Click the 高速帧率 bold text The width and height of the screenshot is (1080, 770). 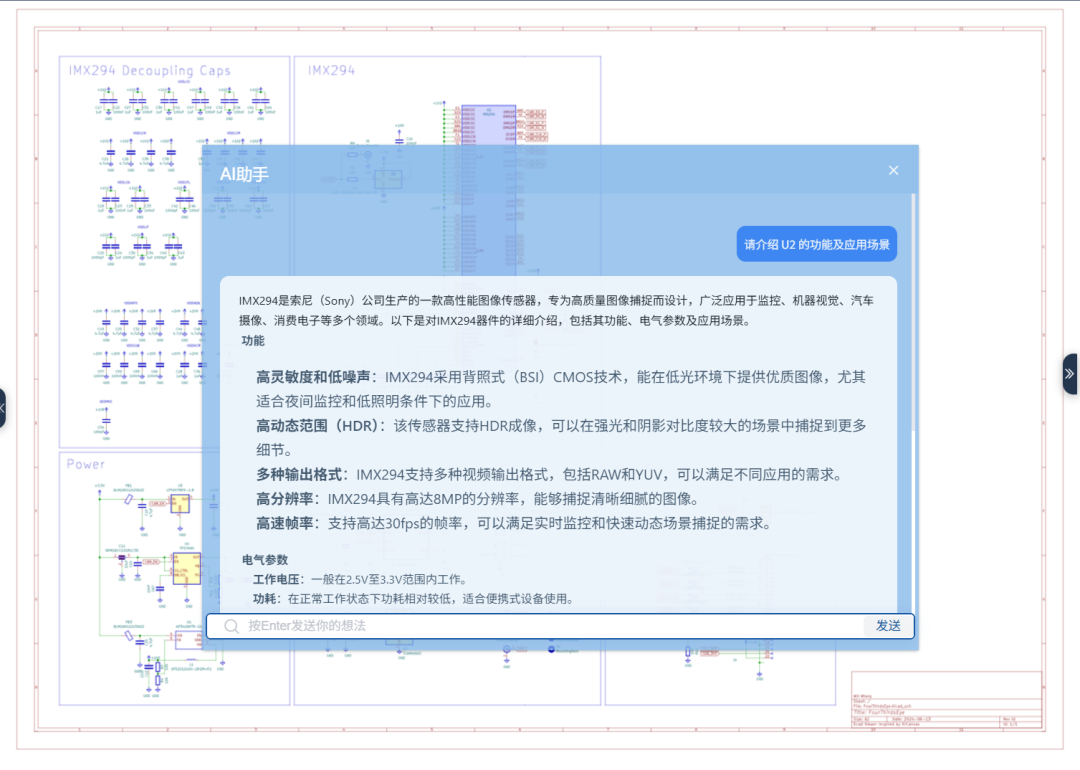point(284,523)
